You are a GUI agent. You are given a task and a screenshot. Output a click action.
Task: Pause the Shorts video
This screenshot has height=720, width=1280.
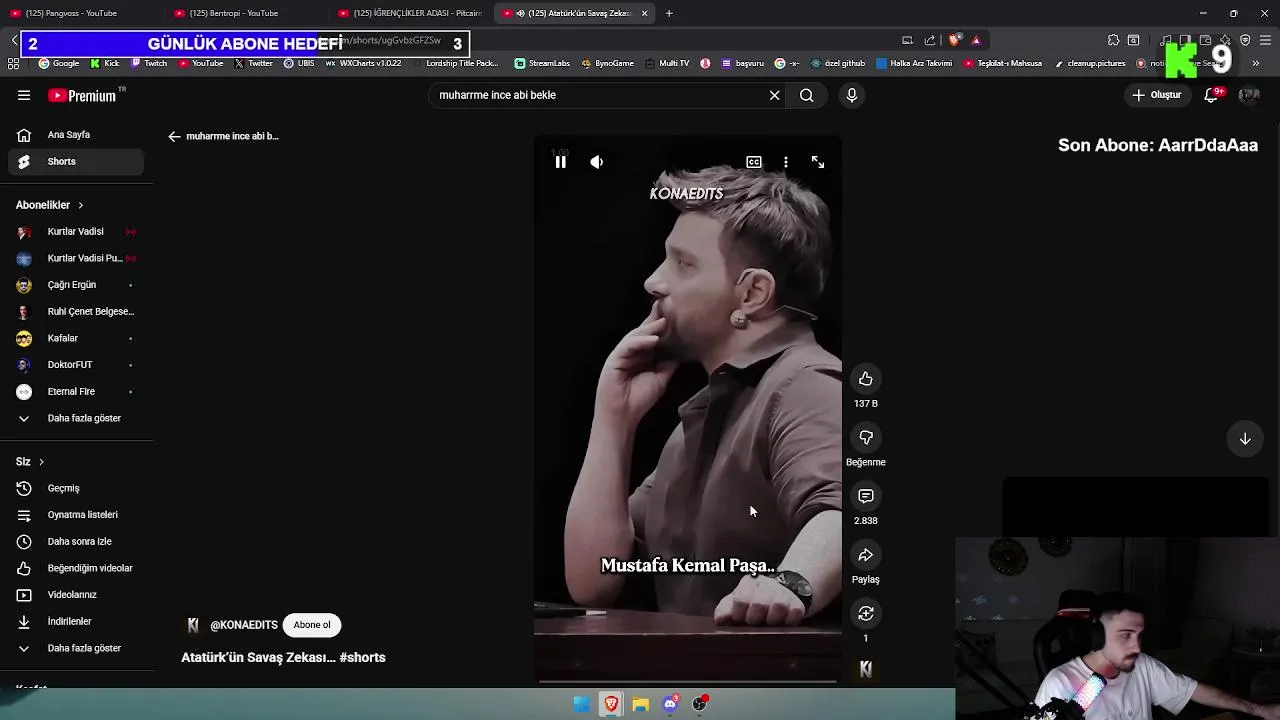[x=560, y=162]
